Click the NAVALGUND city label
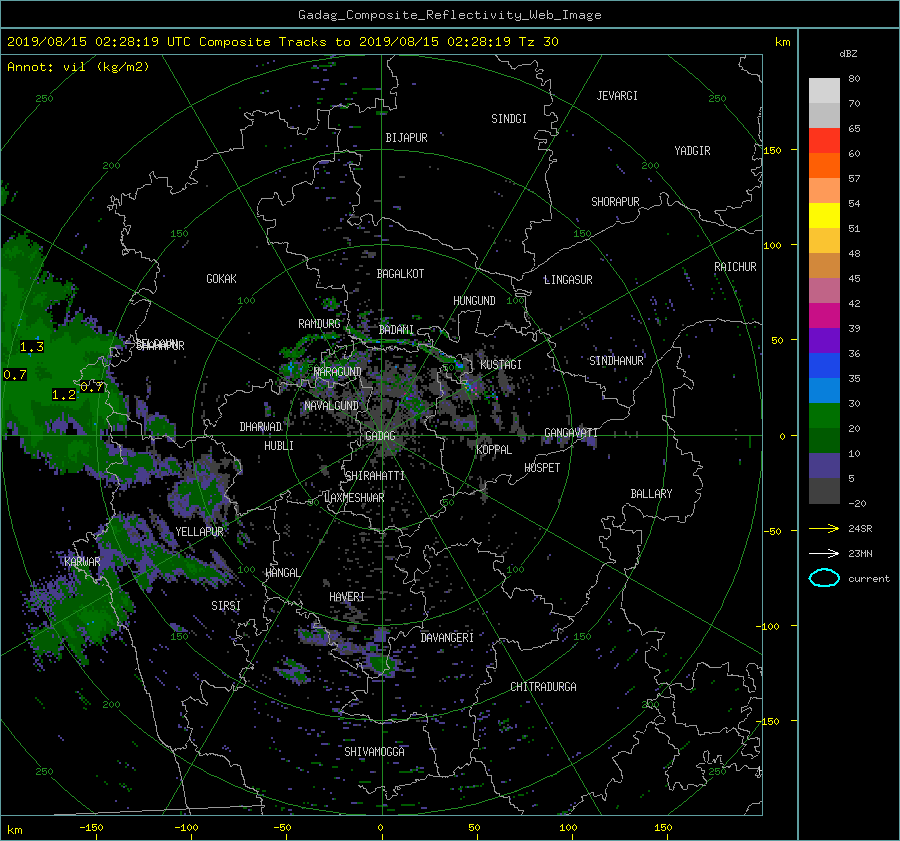 tap(331, 405)
